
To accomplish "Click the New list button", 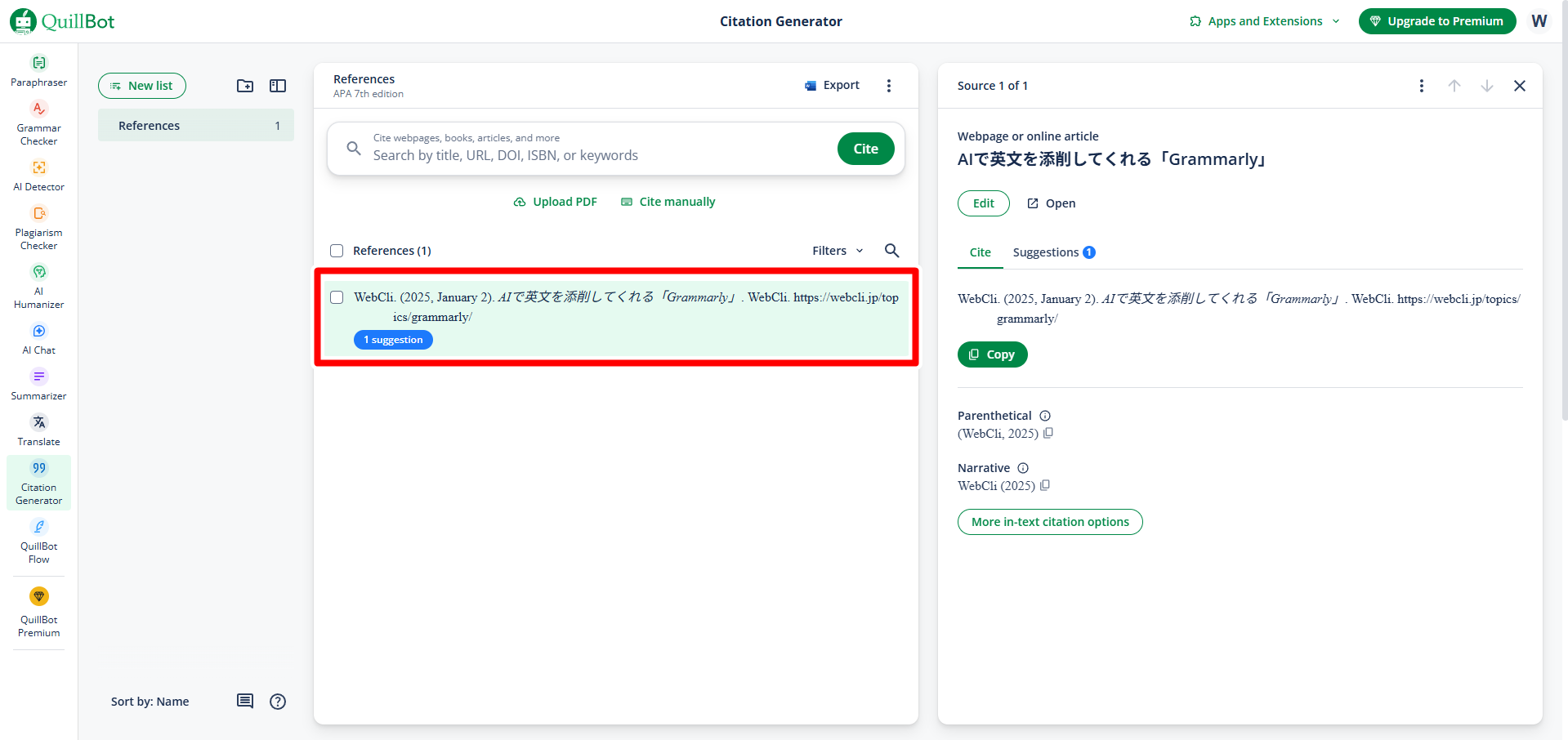I will 142,86.
